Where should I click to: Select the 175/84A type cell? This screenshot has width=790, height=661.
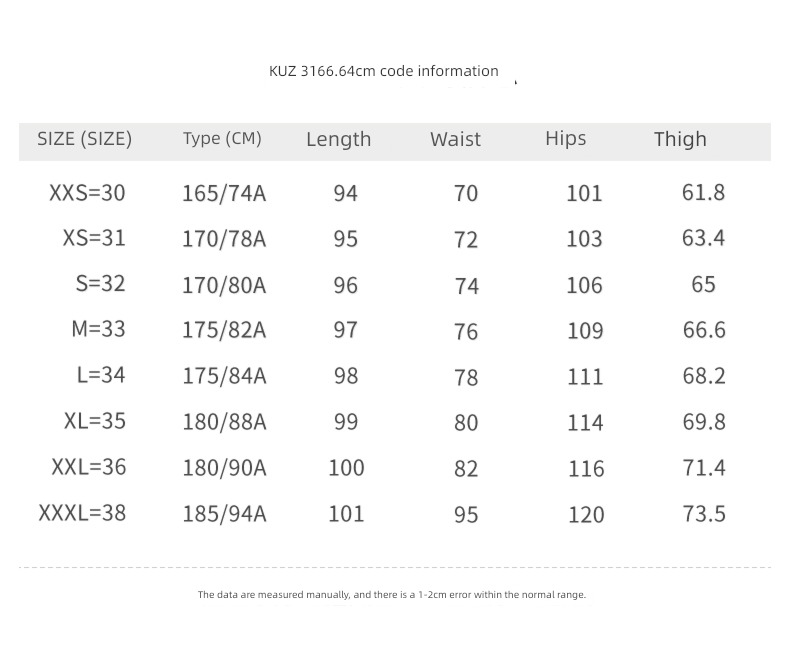(x=224, y=376)
